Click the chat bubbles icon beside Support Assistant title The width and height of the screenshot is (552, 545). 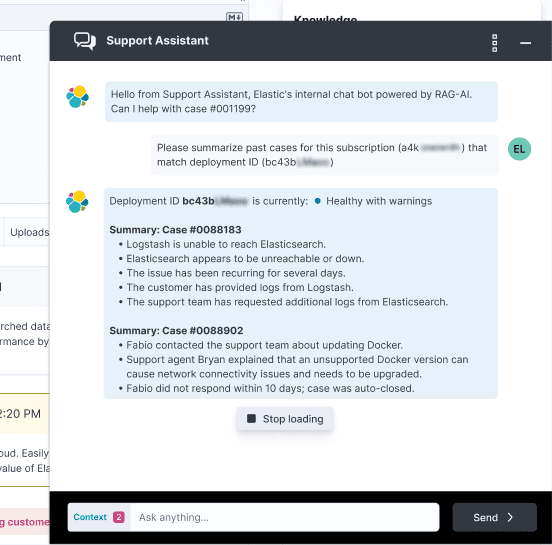pyautogui.click(x=84, y=41)
